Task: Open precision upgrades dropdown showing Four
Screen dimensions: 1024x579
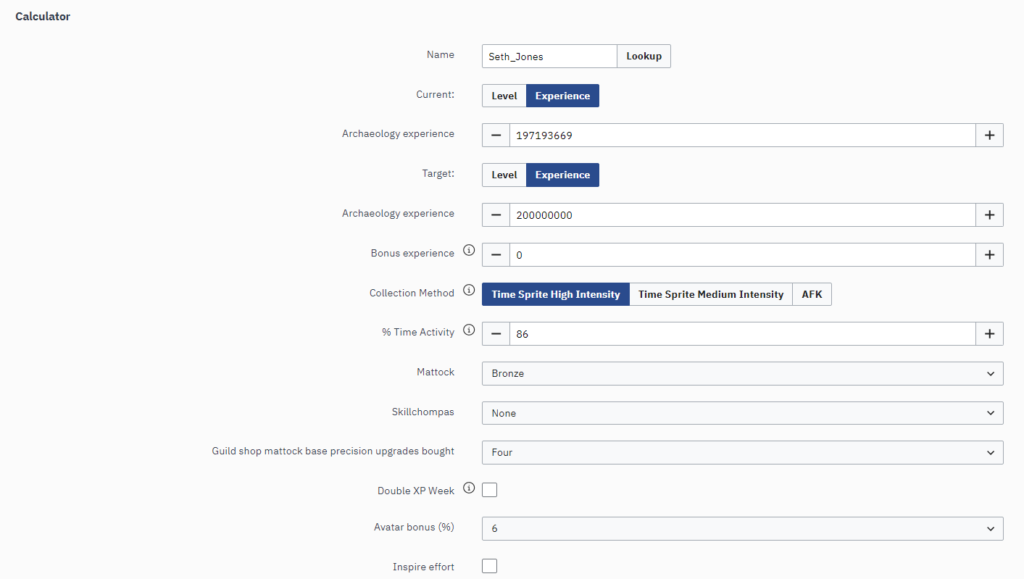Action: [743, 452]
